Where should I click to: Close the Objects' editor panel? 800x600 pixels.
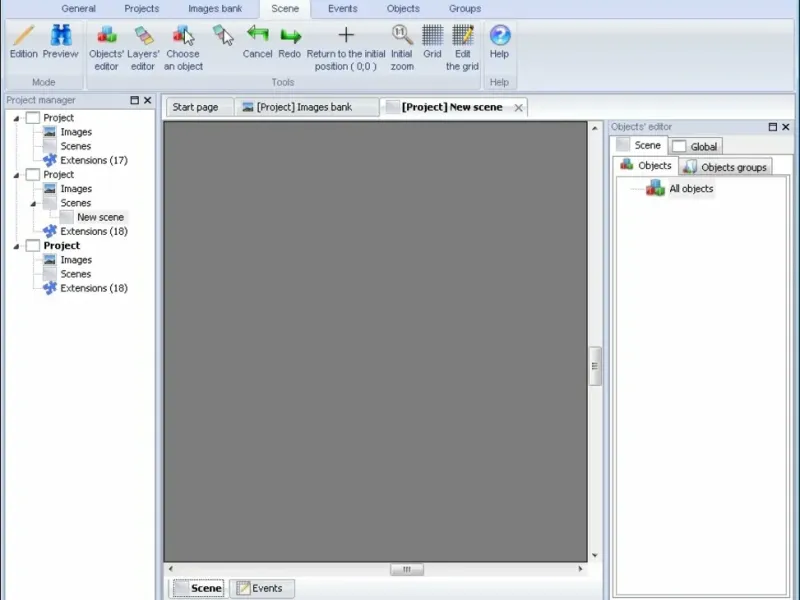(786, 127)
